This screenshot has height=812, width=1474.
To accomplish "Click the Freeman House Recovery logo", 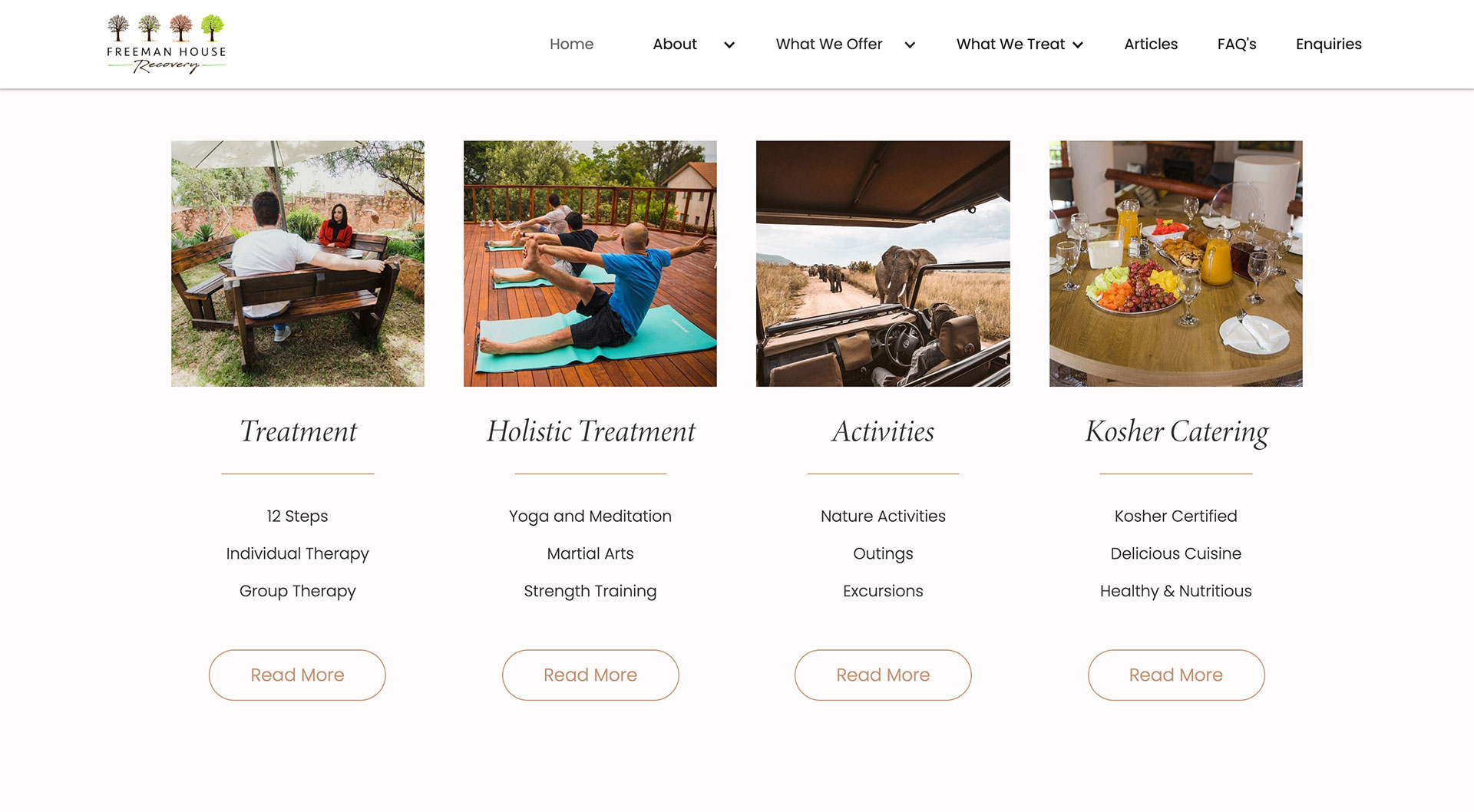I will point(166,44).
